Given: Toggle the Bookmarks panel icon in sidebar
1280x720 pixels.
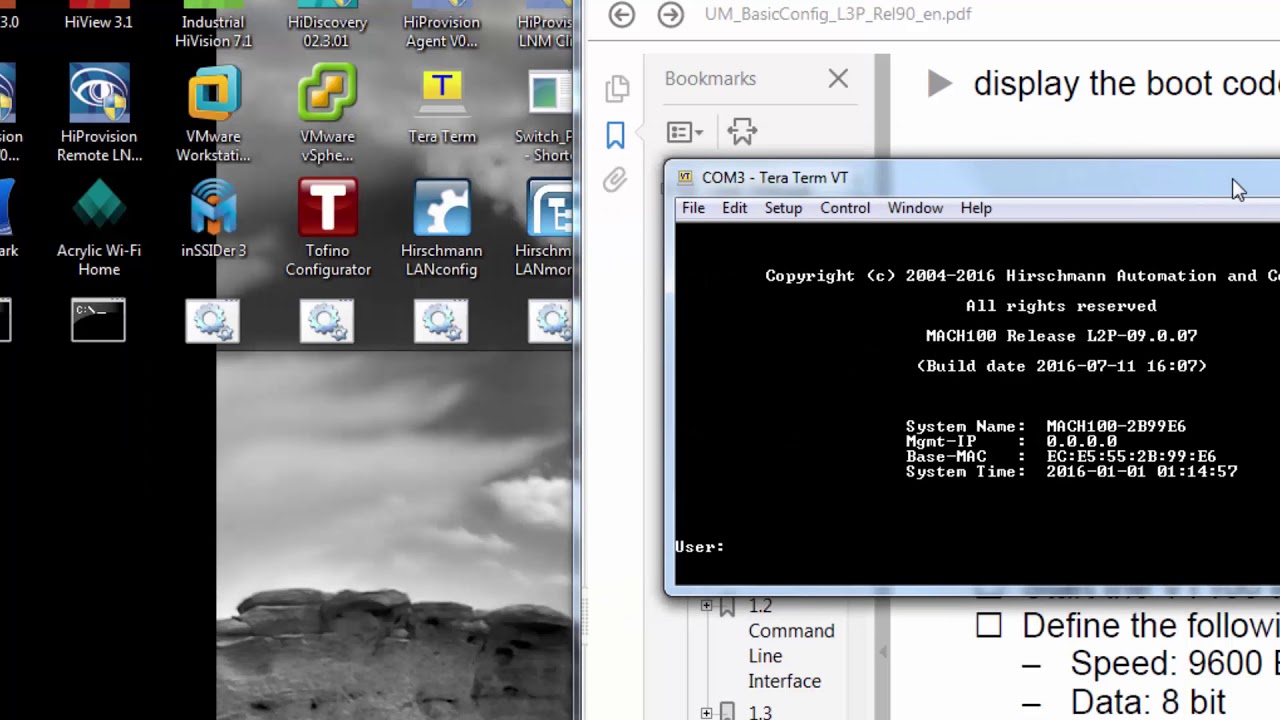Looking at the screenshot, I should click(x=615, y=134).
